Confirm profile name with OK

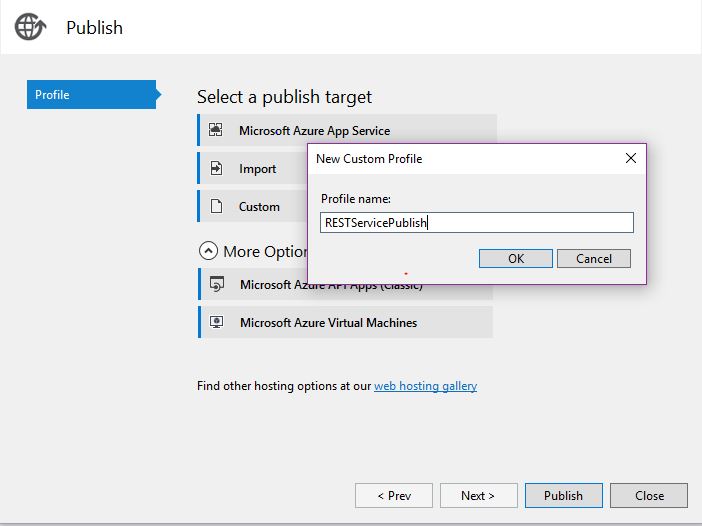click(515, 258)
